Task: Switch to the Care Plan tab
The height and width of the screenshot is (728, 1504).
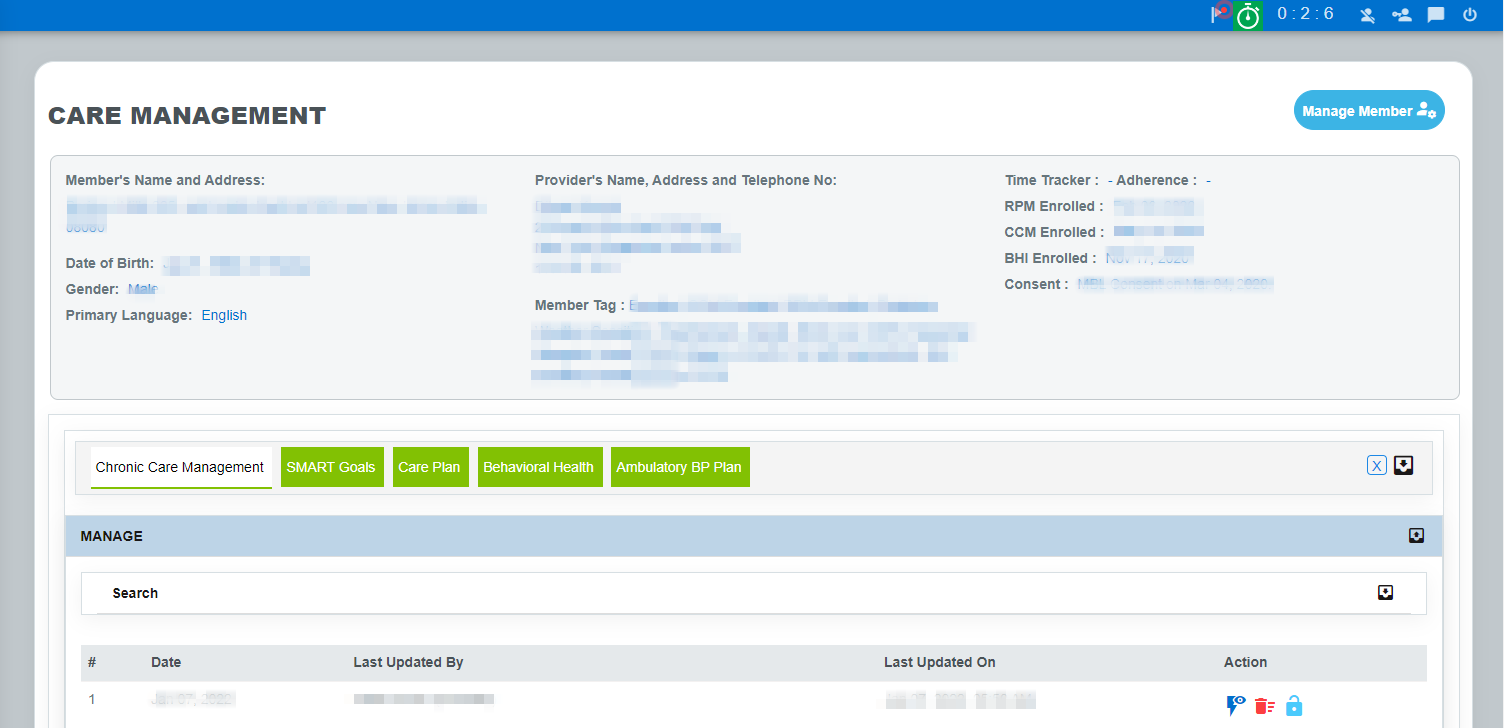Action: tap(429, 467)
